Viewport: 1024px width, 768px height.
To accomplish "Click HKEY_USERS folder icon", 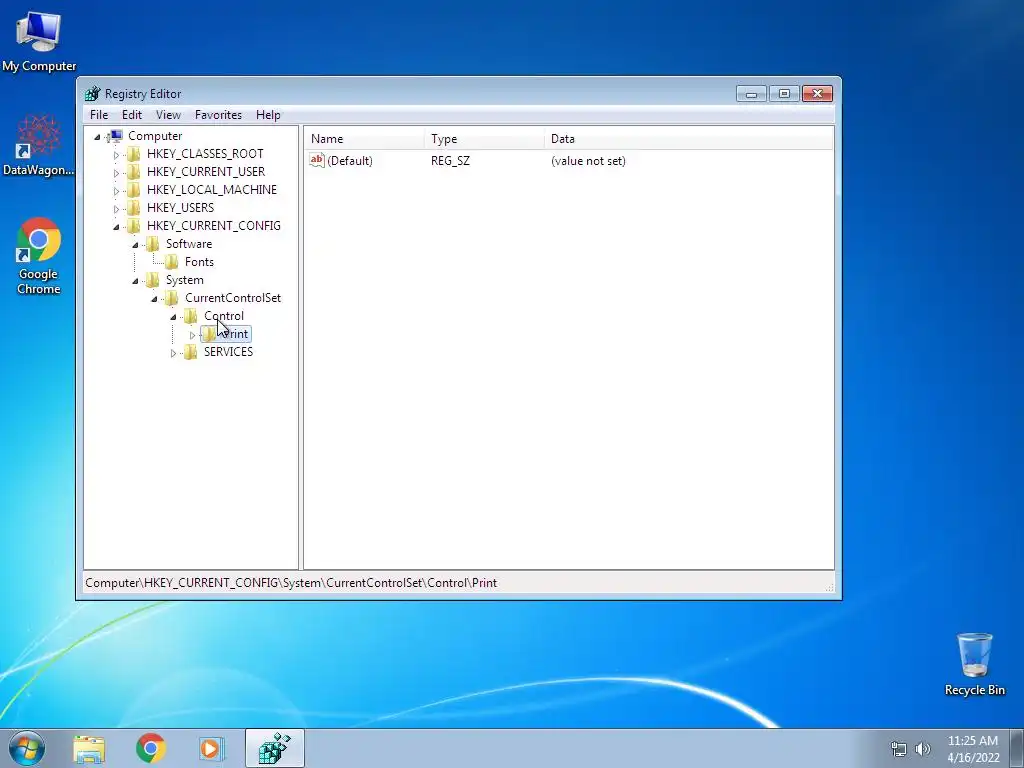I will point(134,208).
